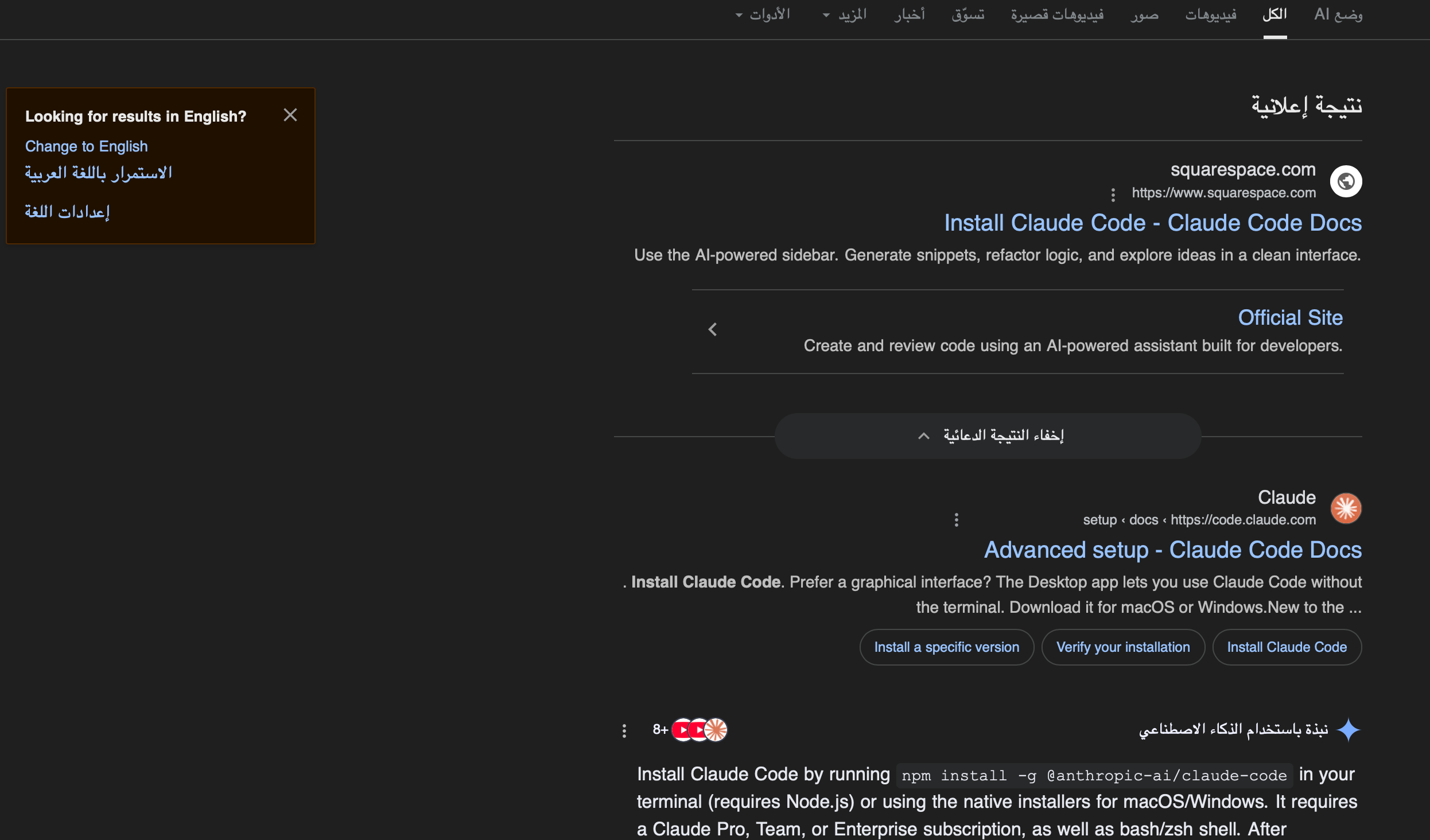1430x840 pixels.
Task: Open AI overview three-dot options menu
Action: click(x=624, y=730)
